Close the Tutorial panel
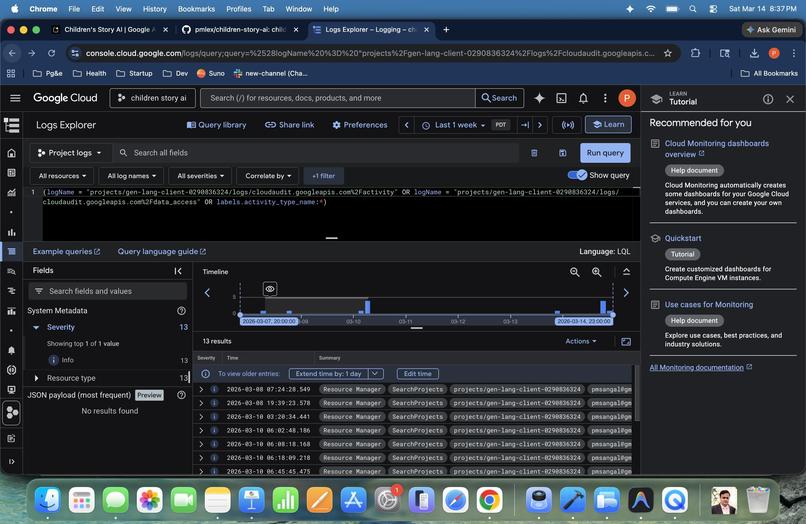Image resolution: width=806 pixels, height=524 pixels. coord(790,99)
